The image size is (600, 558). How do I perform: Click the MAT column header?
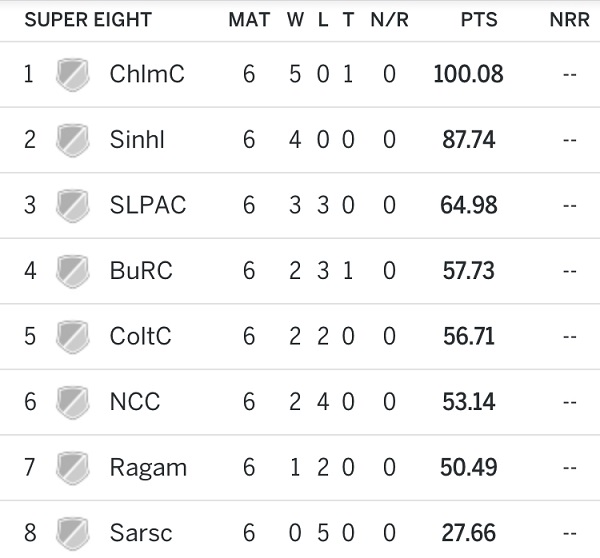248,20
